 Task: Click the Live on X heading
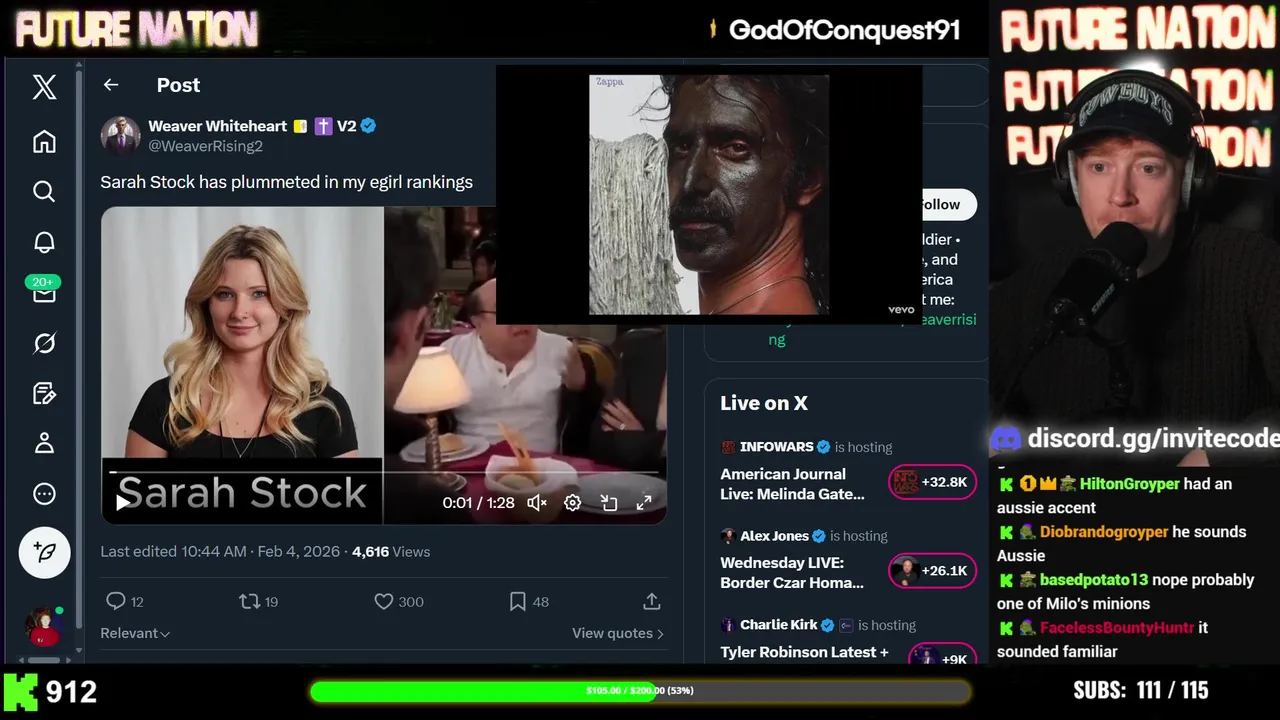764,403
